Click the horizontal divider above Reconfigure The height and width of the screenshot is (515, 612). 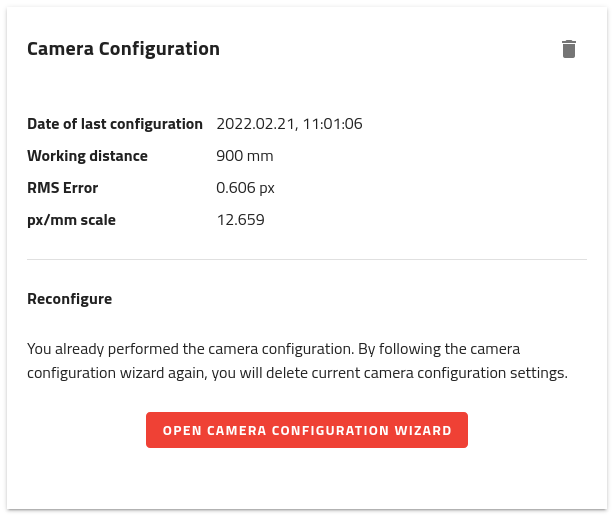point(306,260)
